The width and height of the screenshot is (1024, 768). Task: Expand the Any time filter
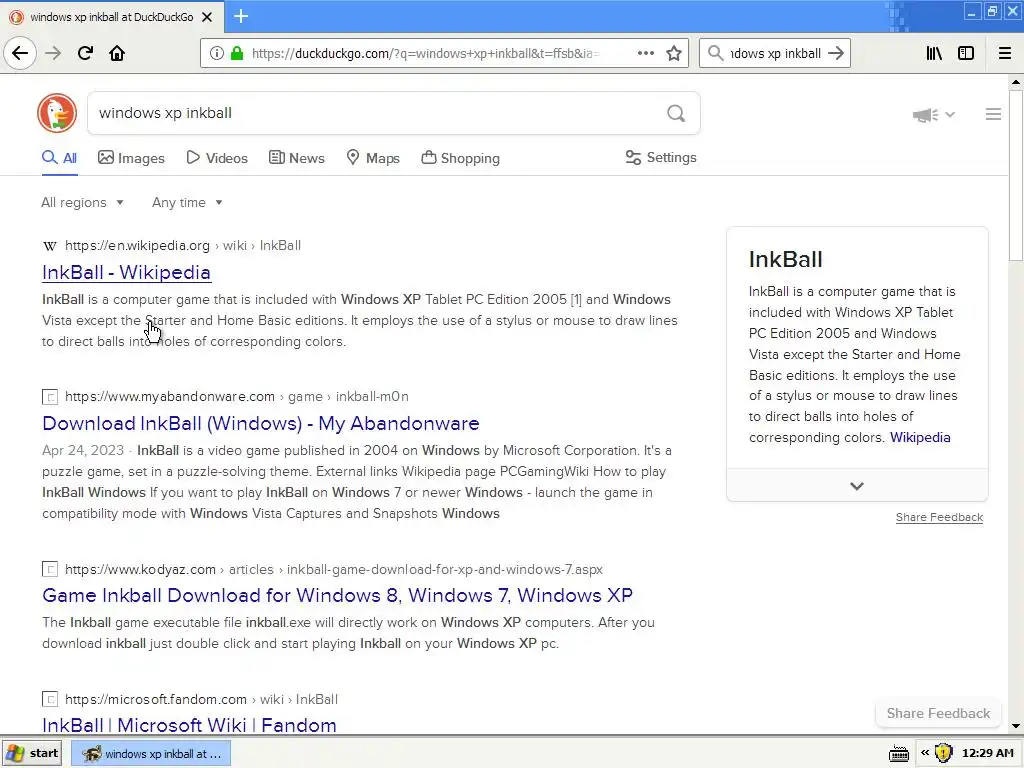tap(187, 202)
